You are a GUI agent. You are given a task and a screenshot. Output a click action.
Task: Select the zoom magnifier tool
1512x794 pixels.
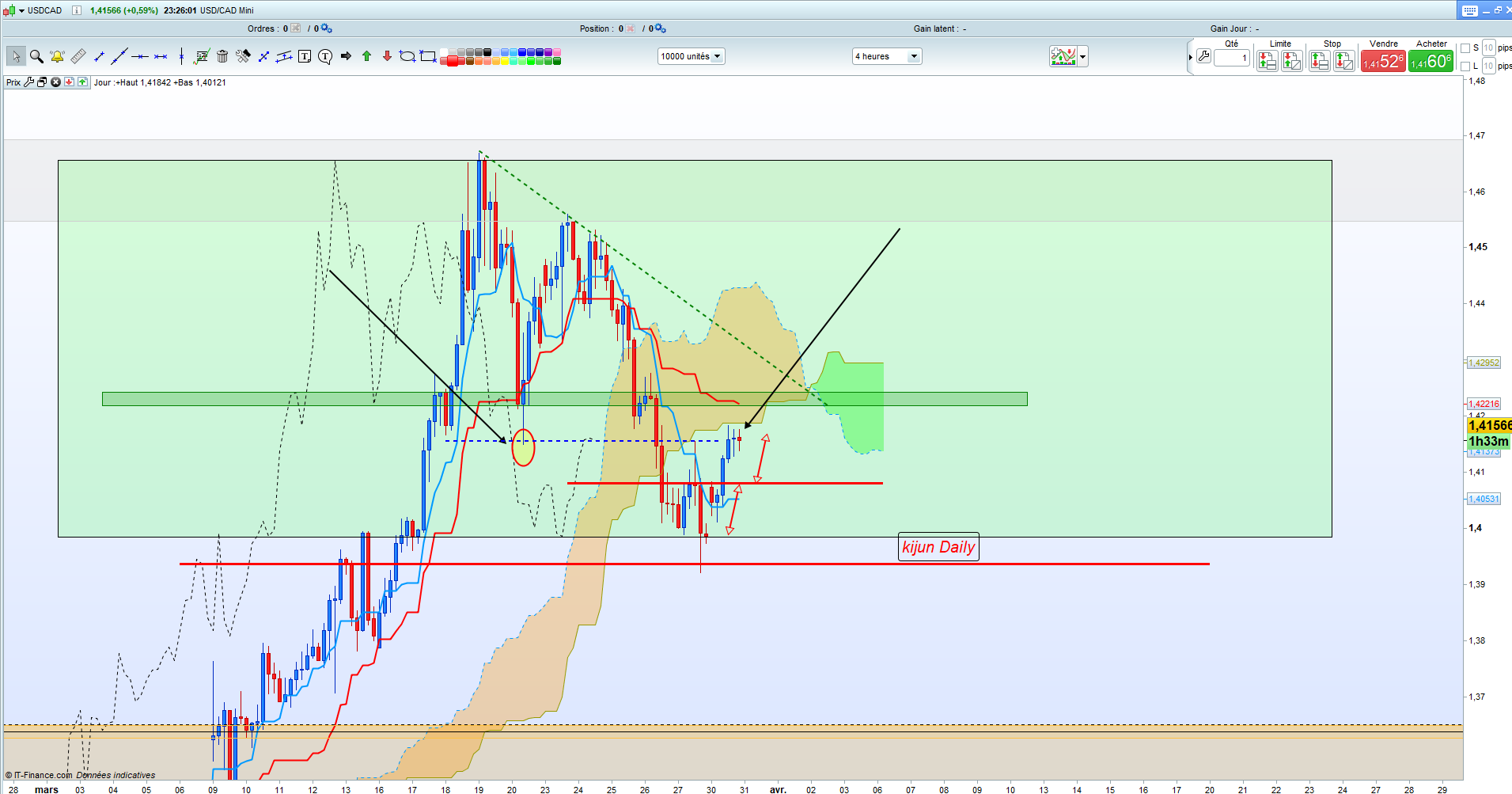pos(36,56)
